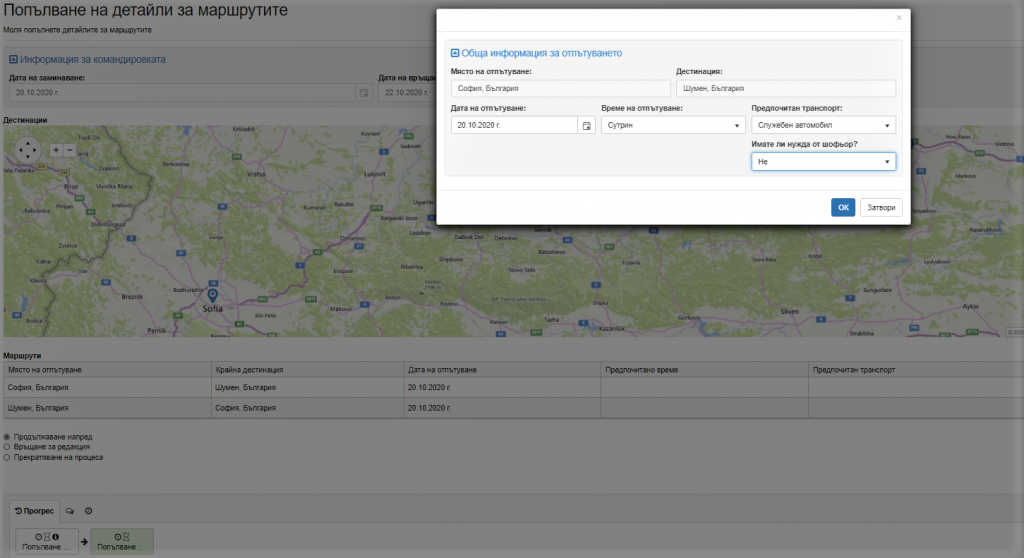Click the clock icon in green progress step
Viewport: 1024px width, 558px height.
tap(118, 536)
